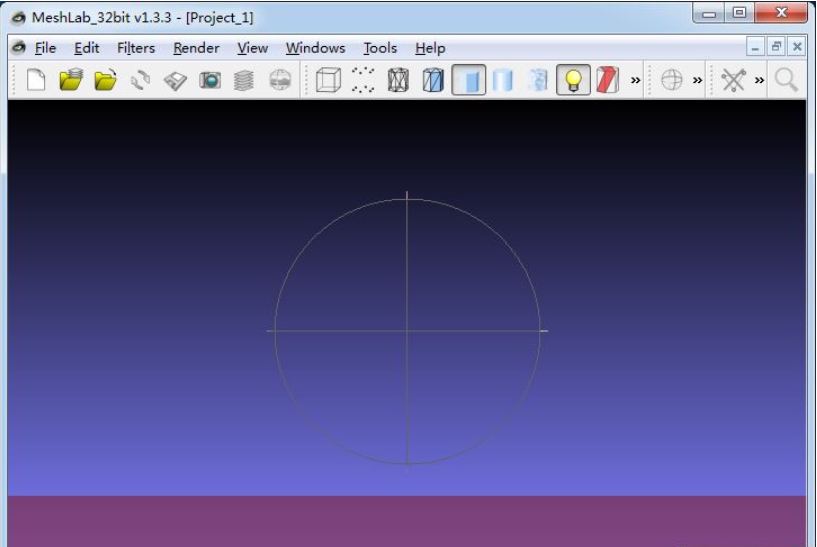Screen dimensions: 817x547
Task: Switch to wireframe render mode
Action: pos(398,80)
